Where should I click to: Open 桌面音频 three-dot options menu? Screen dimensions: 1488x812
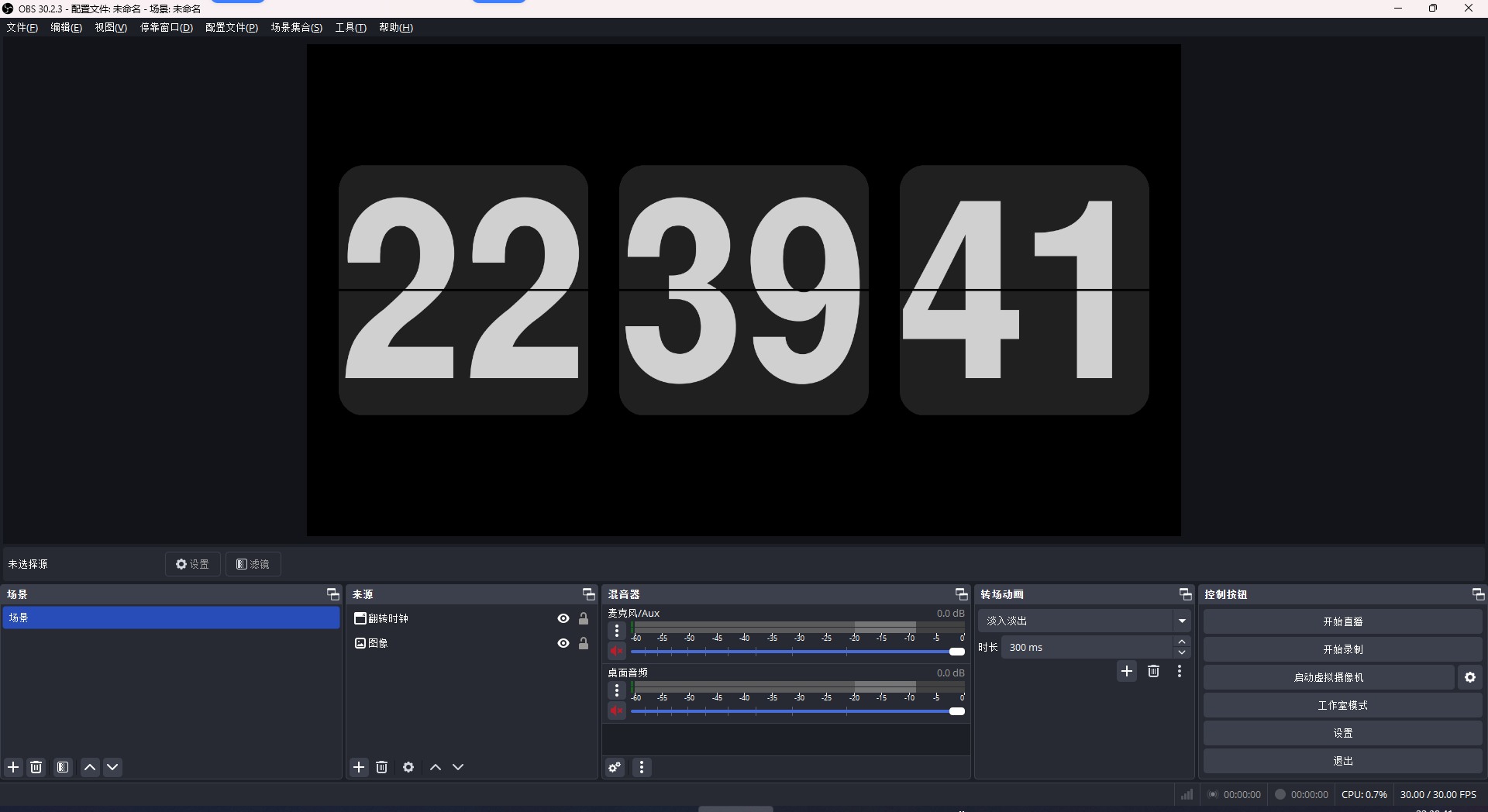(616, 690)
